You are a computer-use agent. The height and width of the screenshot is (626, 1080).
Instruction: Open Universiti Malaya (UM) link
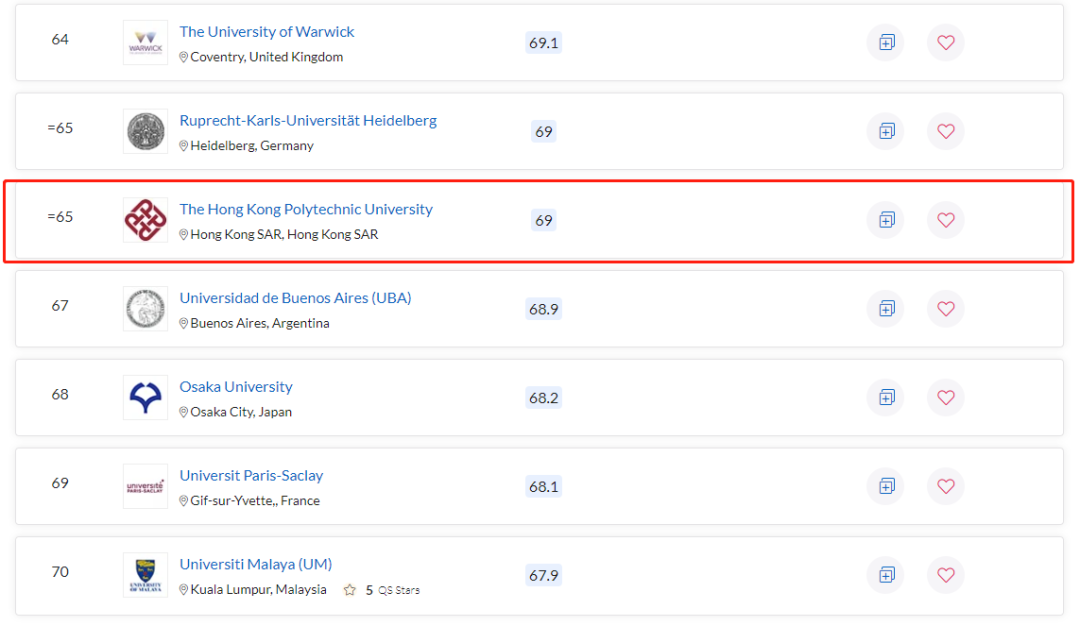(256, 565)
